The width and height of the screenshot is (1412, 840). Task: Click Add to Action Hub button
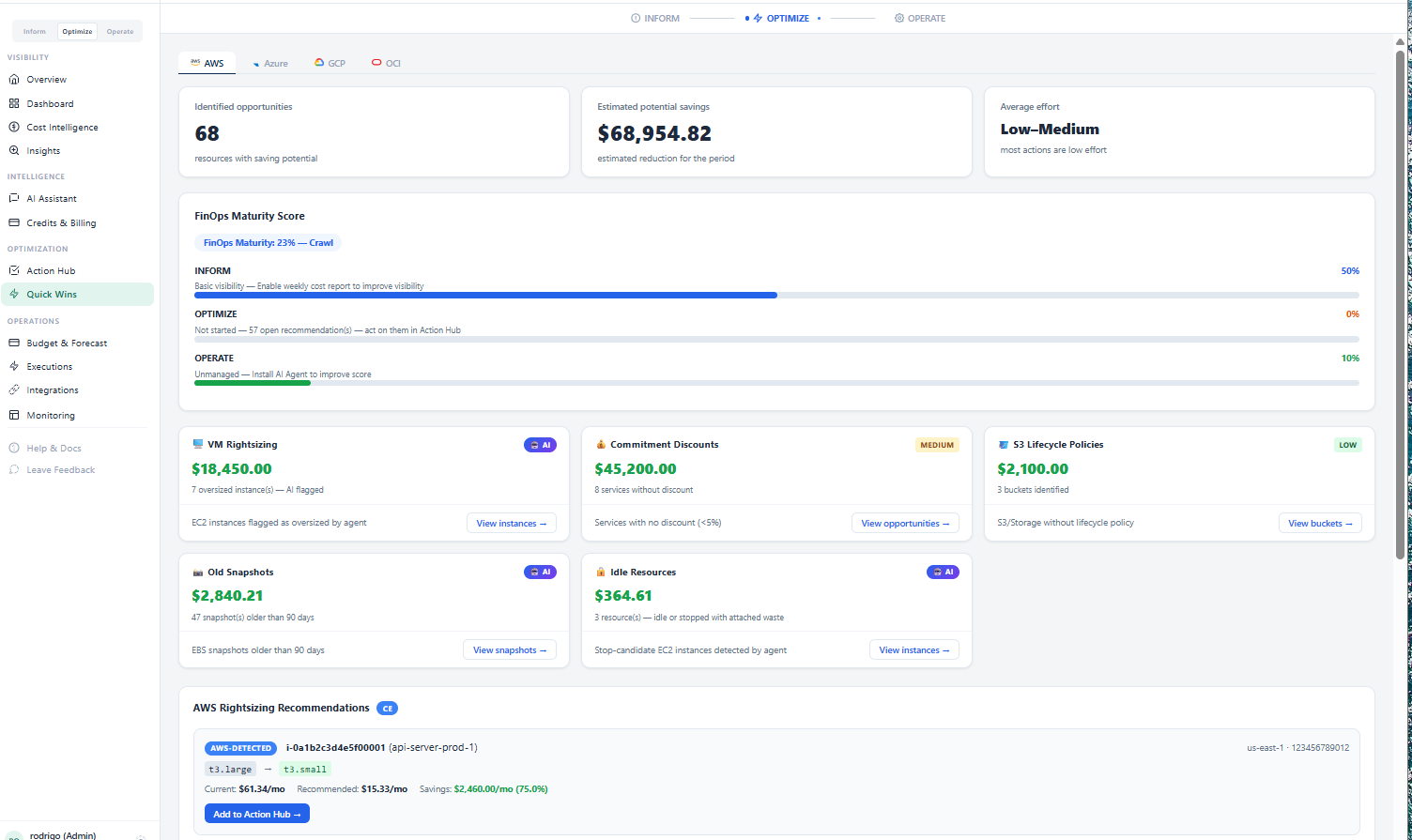257,814
